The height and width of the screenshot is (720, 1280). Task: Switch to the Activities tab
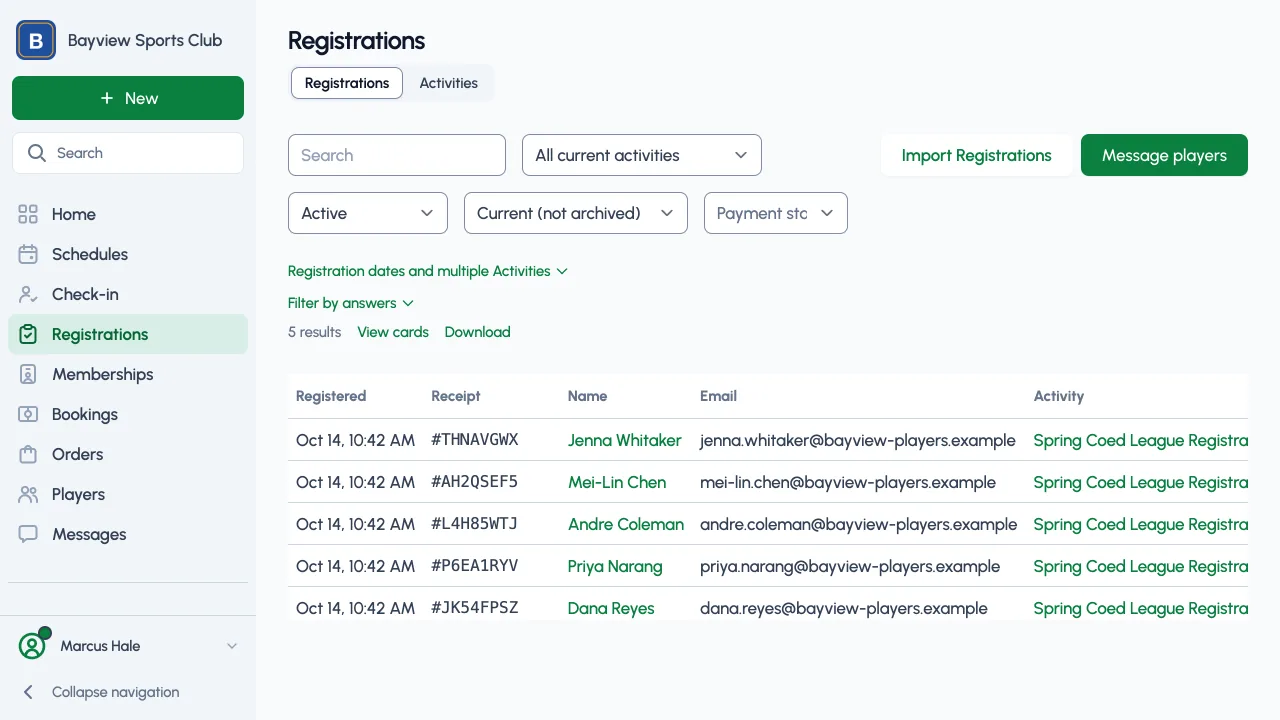click(x=449, y=83)
